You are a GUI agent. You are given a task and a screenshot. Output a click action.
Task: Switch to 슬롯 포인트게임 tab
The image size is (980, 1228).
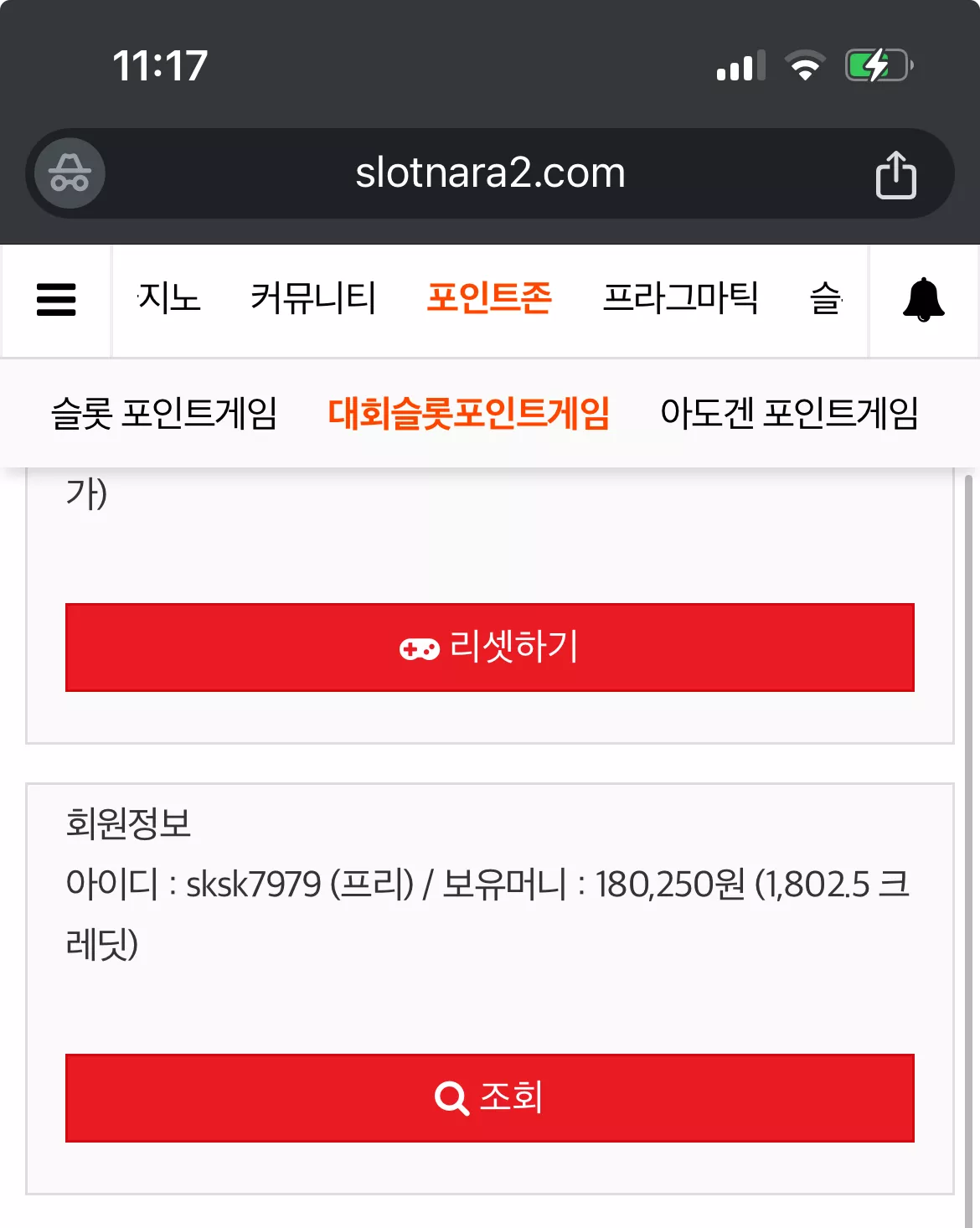point(164,413)
